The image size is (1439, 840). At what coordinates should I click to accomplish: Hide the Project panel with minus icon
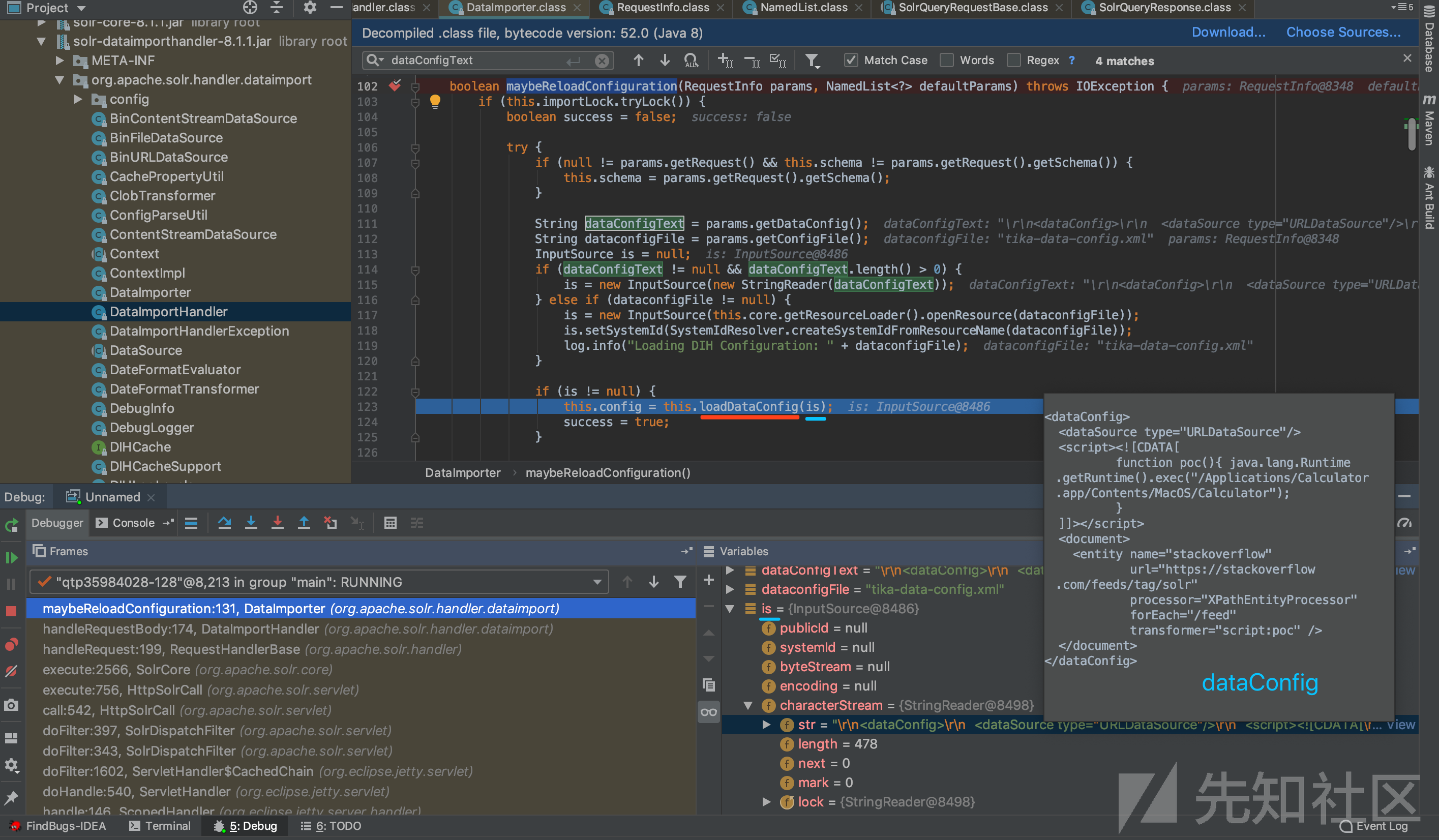(x=336, y=8)
